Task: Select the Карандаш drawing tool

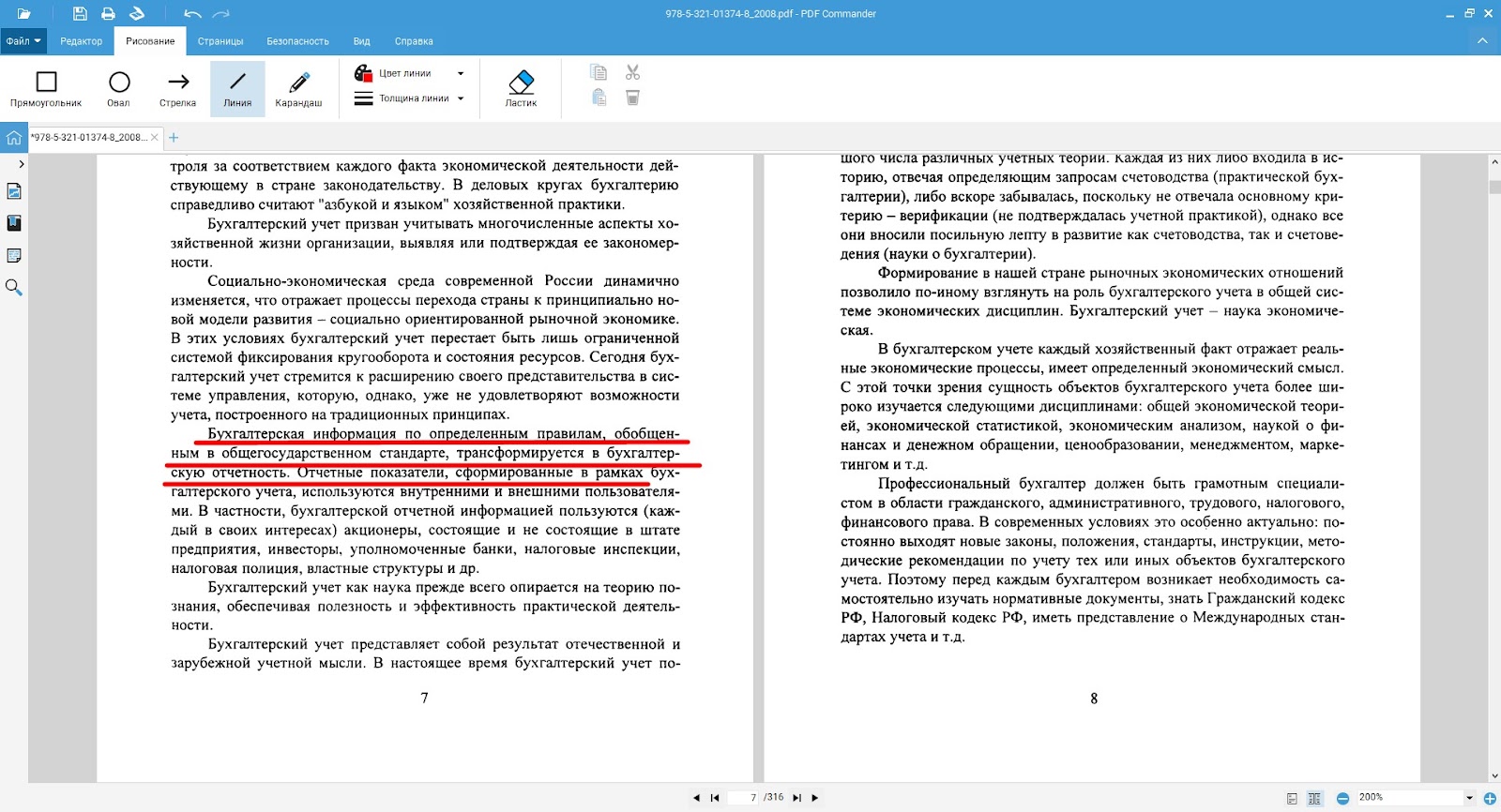Action: click(x=298, y=89)
